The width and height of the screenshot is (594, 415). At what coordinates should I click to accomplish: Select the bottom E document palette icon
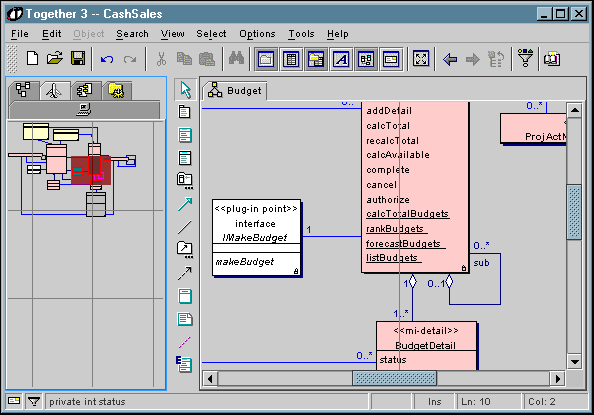(x=184, y=364)
